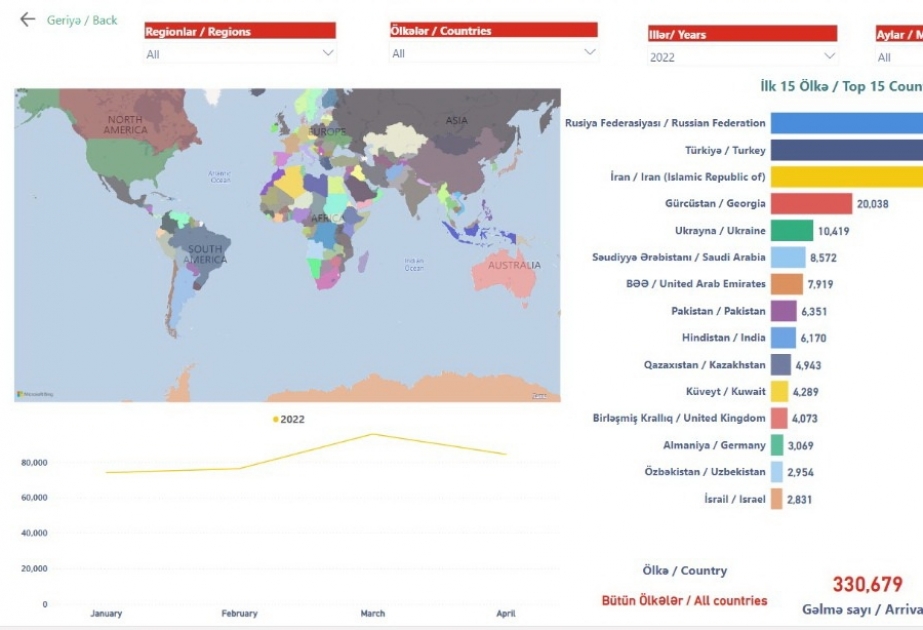Click the Pakistan purple bar
923x630 pixels.
click(x=783, y=311)
